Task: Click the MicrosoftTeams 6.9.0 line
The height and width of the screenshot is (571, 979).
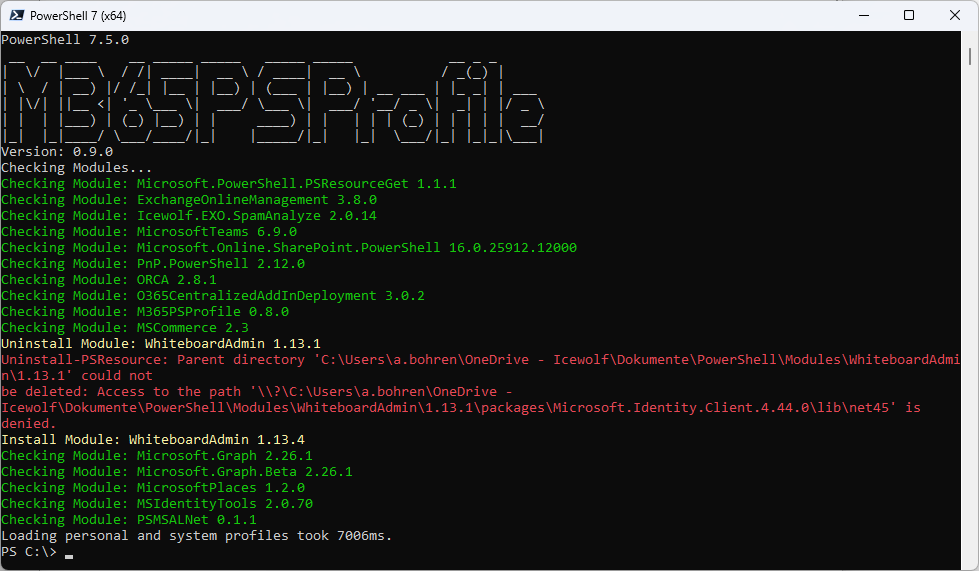Action: coord(149,232)
